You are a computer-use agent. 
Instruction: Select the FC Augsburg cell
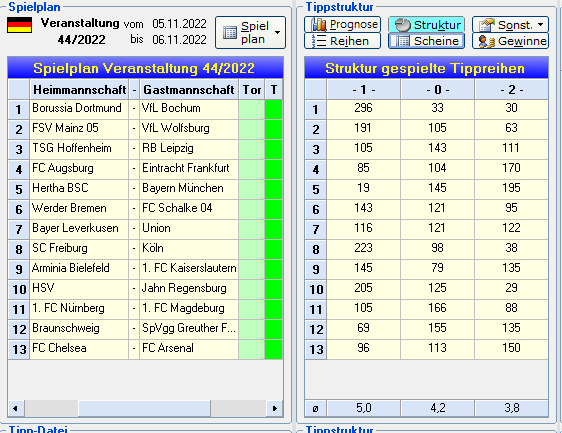click(79, 169)
